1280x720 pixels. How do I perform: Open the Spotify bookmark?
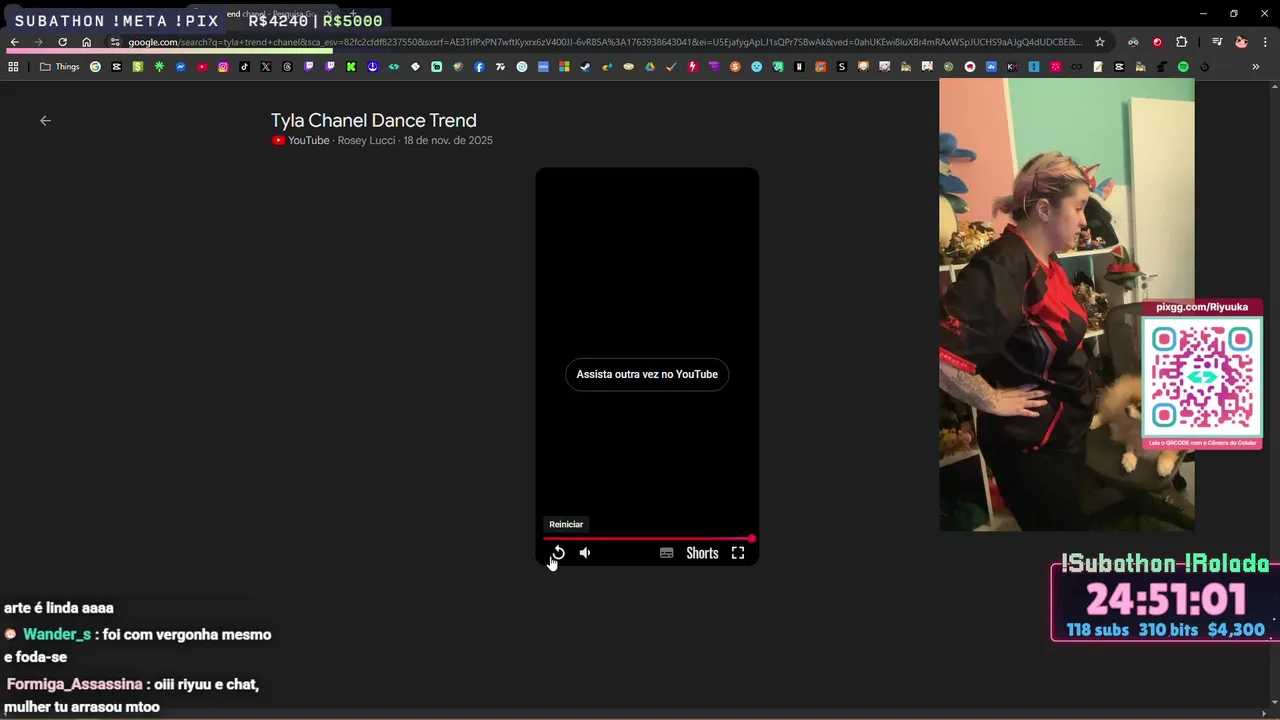[1183, 67]
